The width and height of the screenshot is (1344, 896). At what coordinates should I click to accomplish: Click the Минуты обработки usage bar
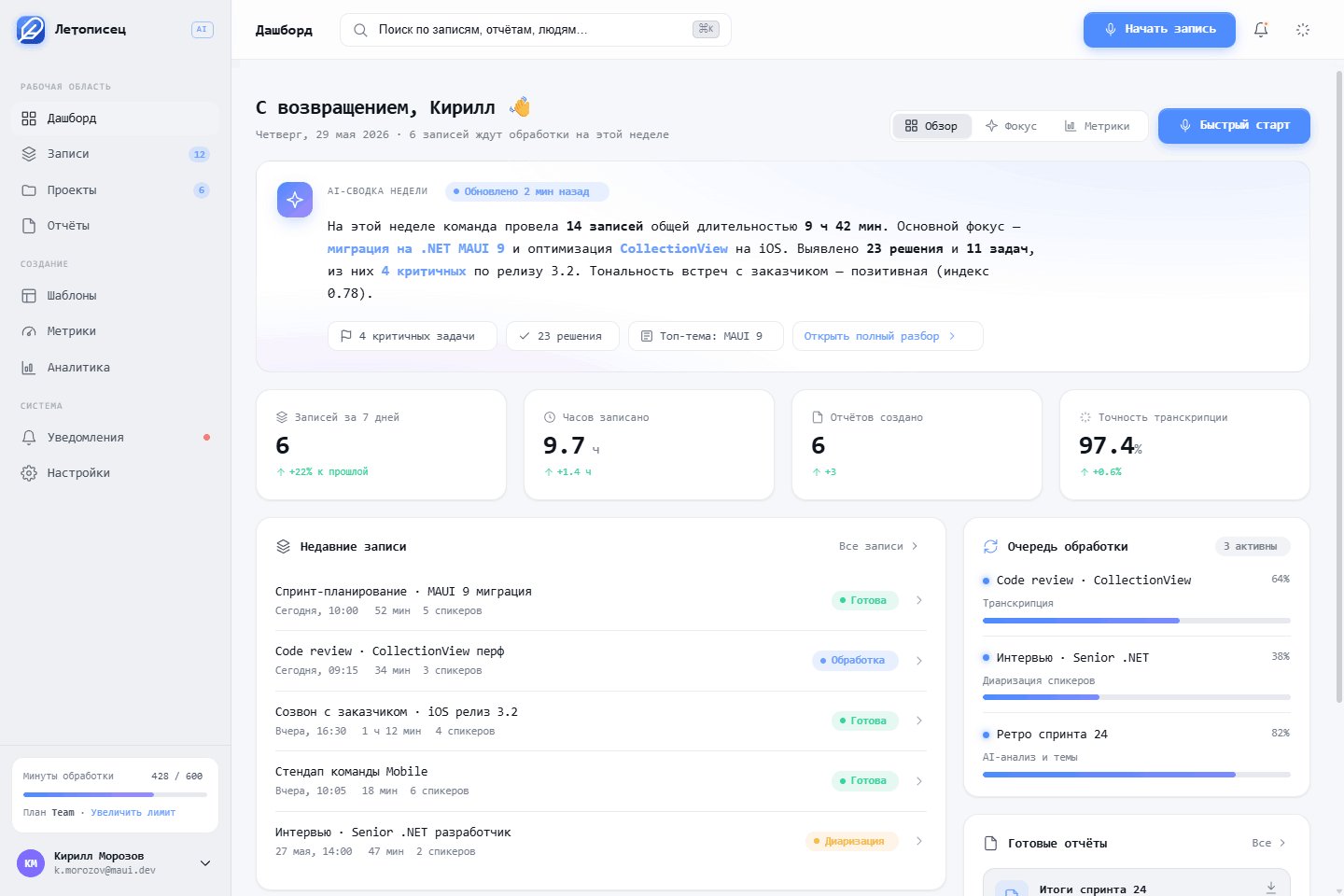coord(115,794)
